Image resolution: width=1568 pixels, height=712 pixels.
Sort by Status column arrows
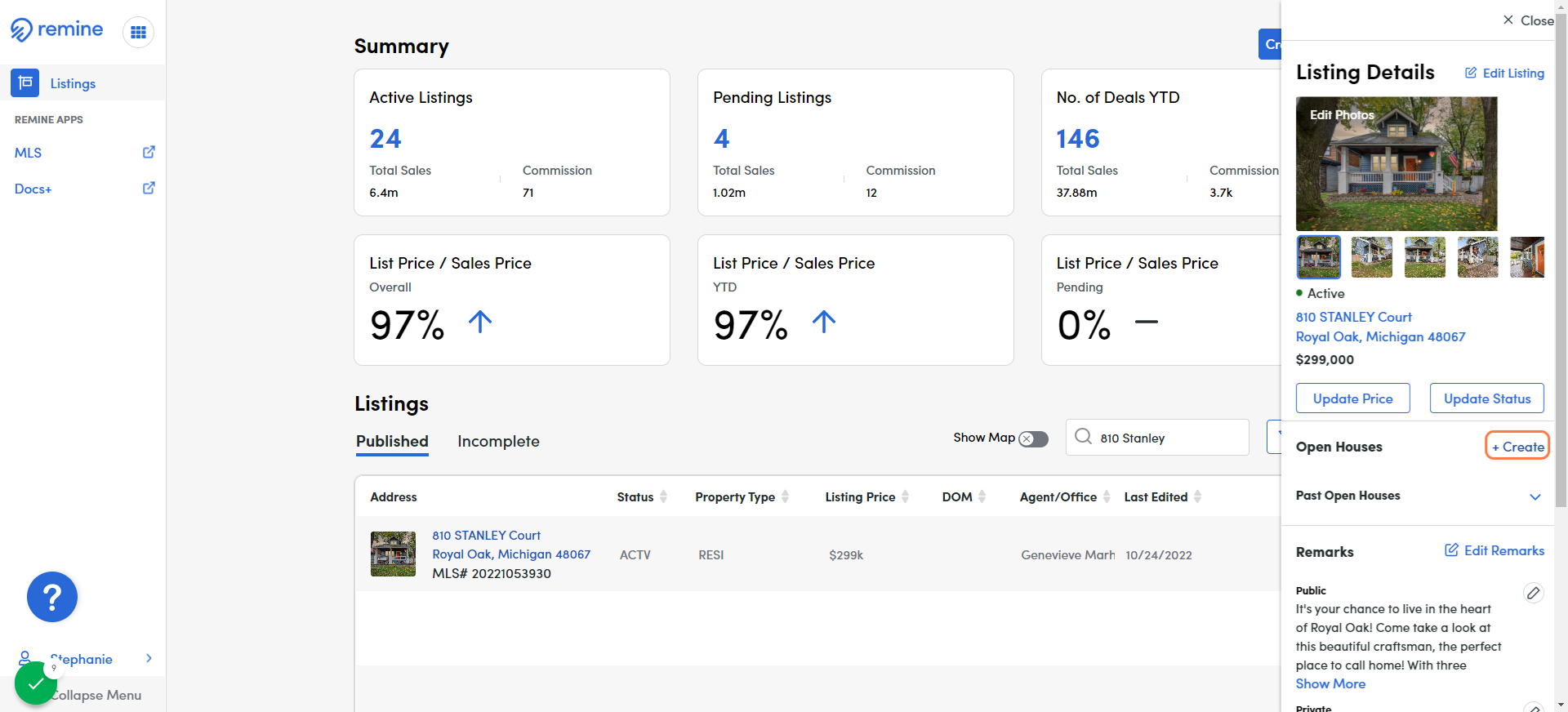664,496
